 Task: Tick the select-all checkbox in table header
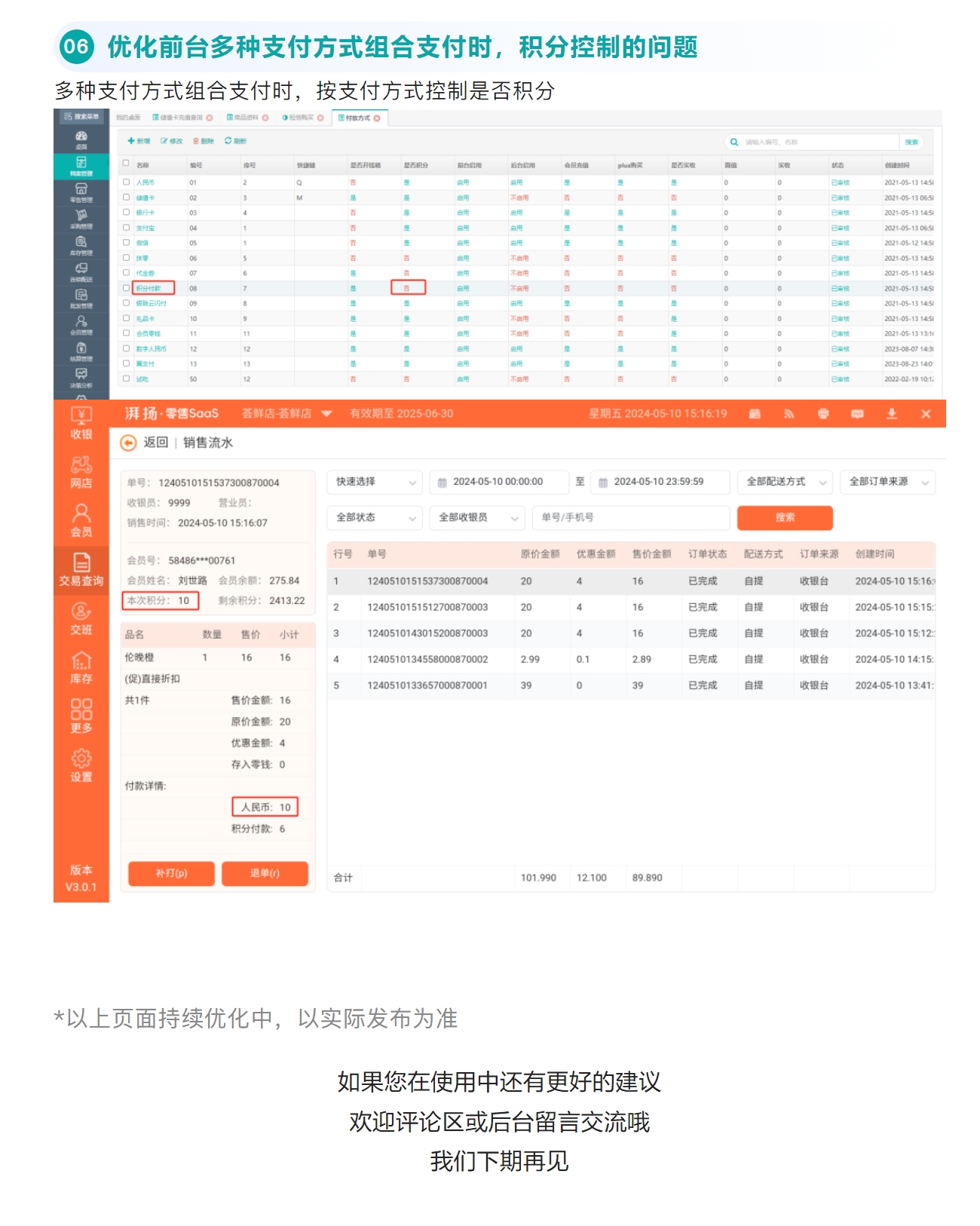pyautogui.click(x=126, y=163)
